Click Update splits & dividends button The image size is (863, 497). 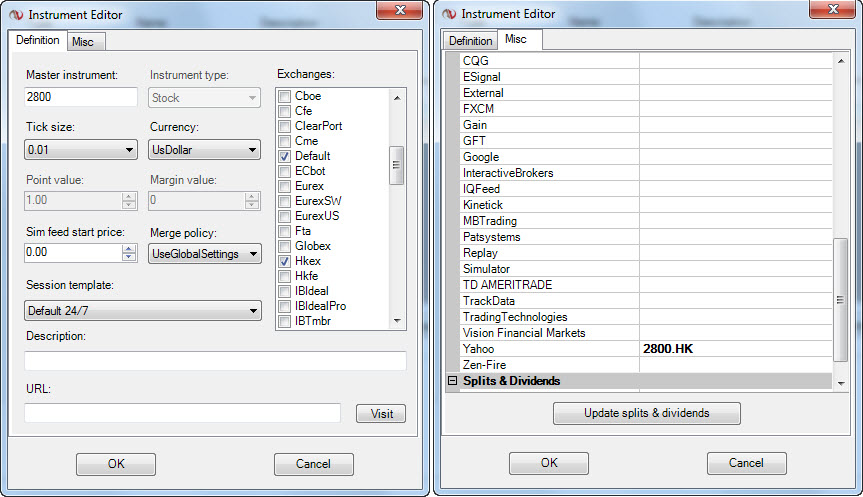click(x=647, y=413)
